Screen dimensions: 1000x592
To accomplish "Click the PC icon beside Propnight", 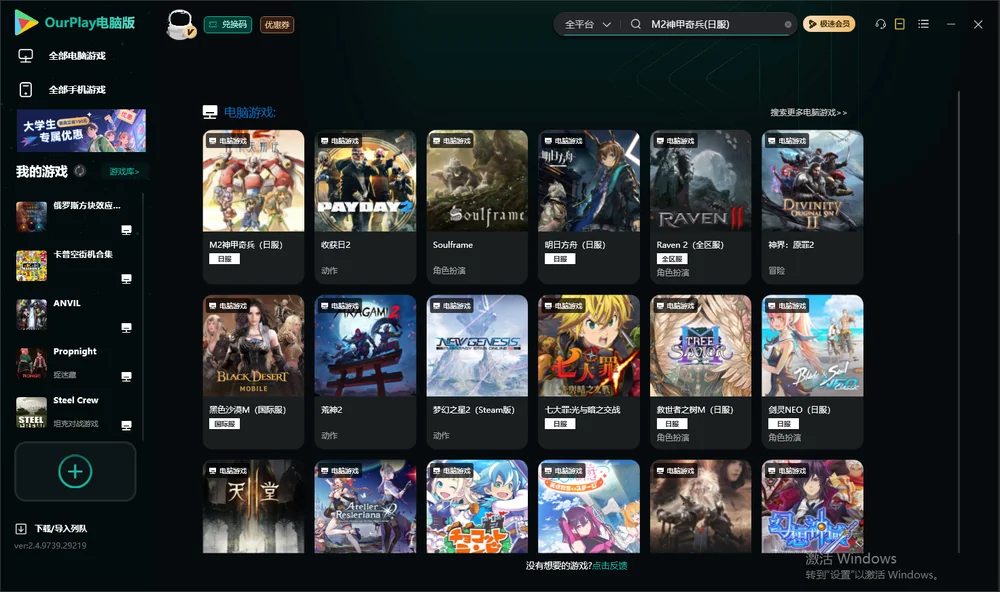I will point(126,376).
